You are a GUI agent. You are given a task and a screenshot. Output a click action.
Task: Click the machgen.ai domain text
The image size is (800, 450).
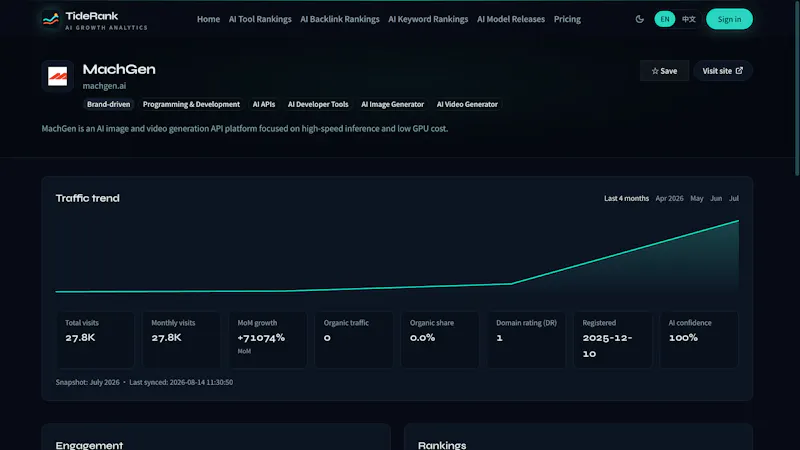coord(104,86)
